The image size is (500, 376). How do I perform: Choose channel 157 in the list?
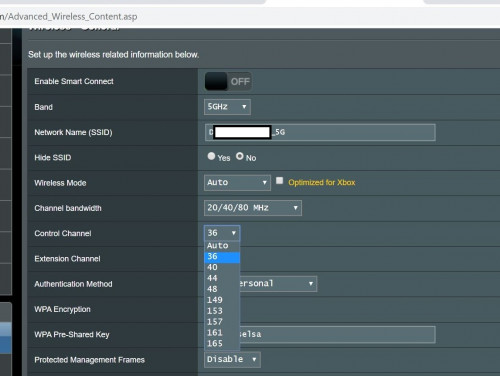(222, 322)
